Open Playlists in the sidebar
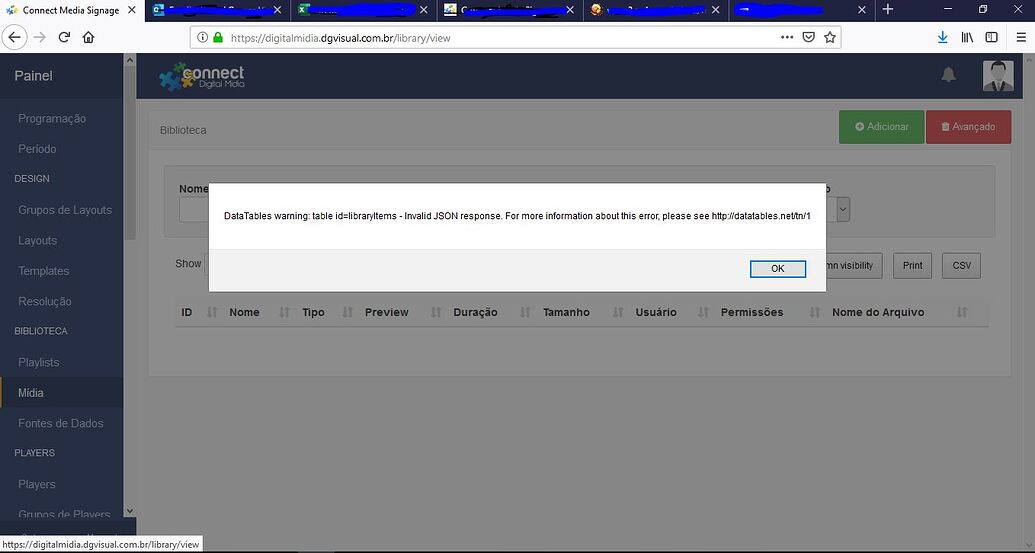Screen dimensions: 1035x553 click(39, 362)
